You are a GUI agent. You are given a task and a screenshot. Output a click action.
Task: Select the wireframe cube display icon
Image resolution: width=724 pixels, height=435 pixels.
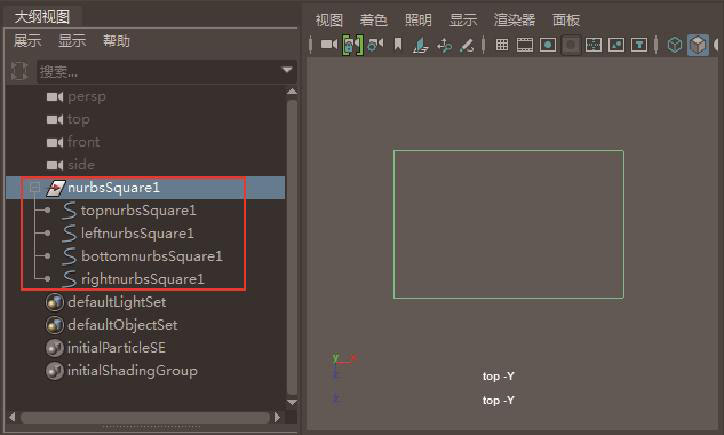coord(675,45)
